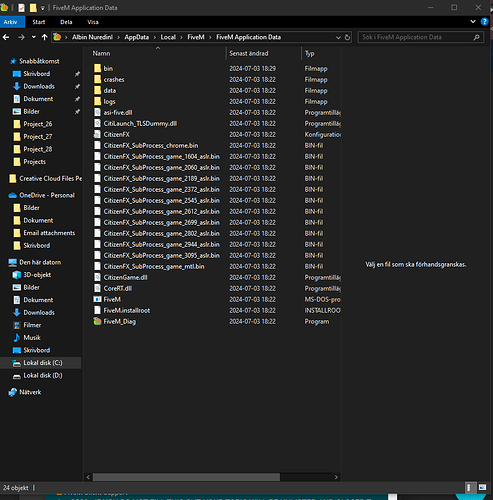Click the properties icon in title bar
The image size is (493, 500).
click(x=21, y=8)
